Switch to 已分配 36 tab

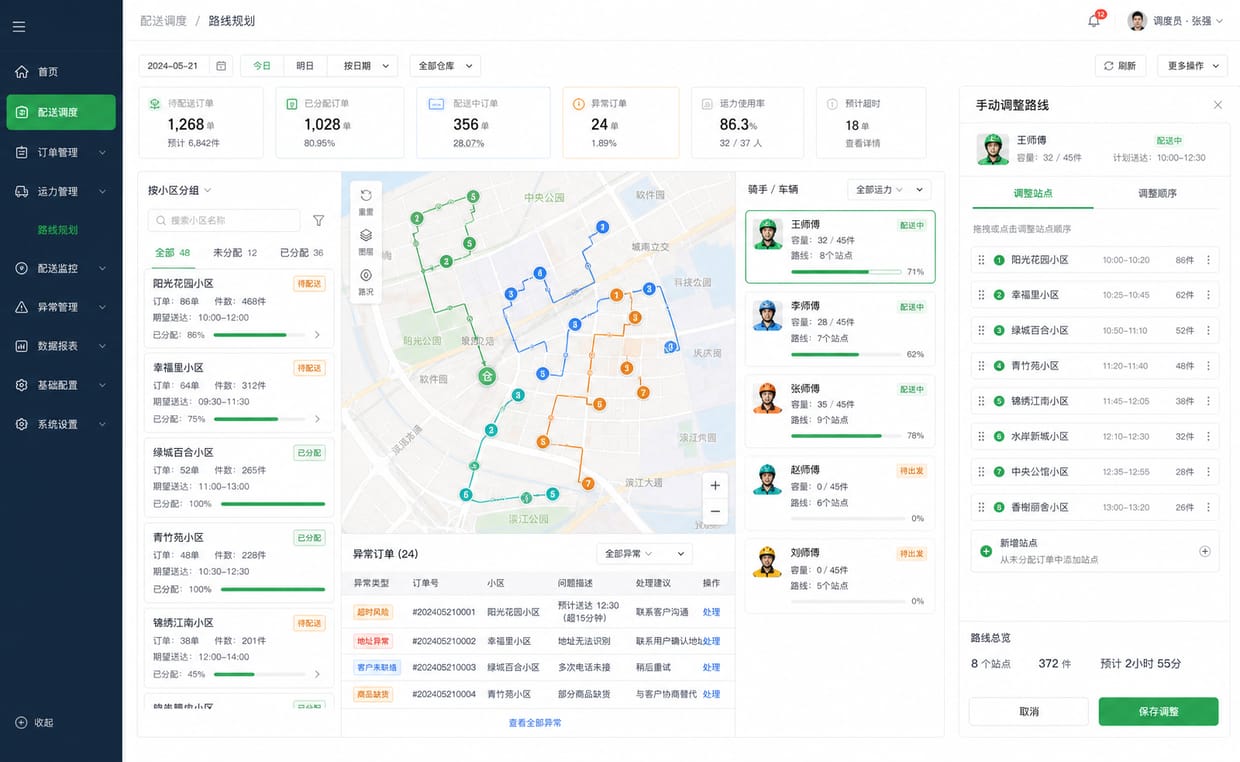302,253
